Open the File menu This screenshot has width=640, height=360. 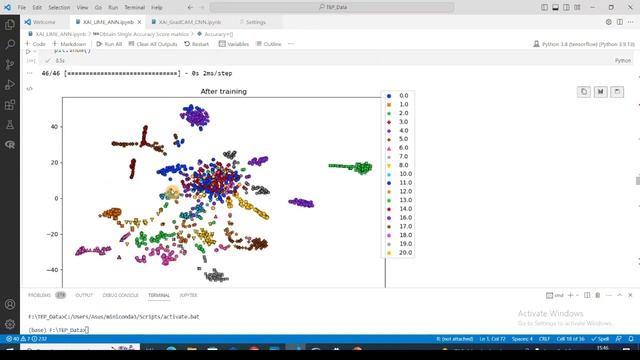tap(22, 7)
